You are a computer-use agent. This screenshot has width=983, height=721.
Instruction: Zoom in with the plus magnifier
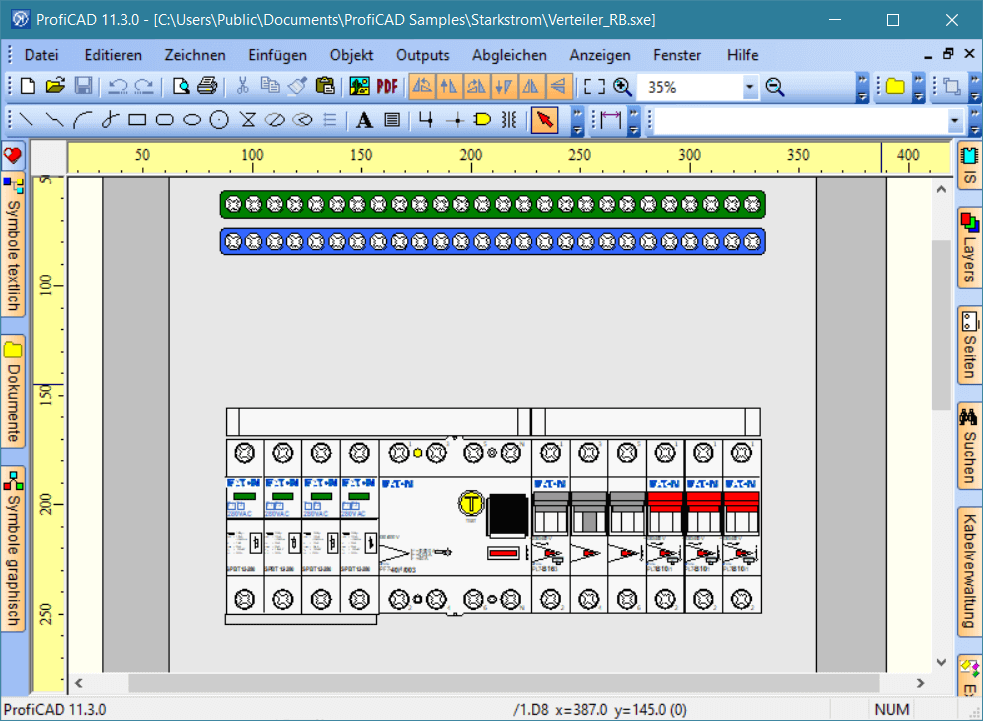pos(623,87)
